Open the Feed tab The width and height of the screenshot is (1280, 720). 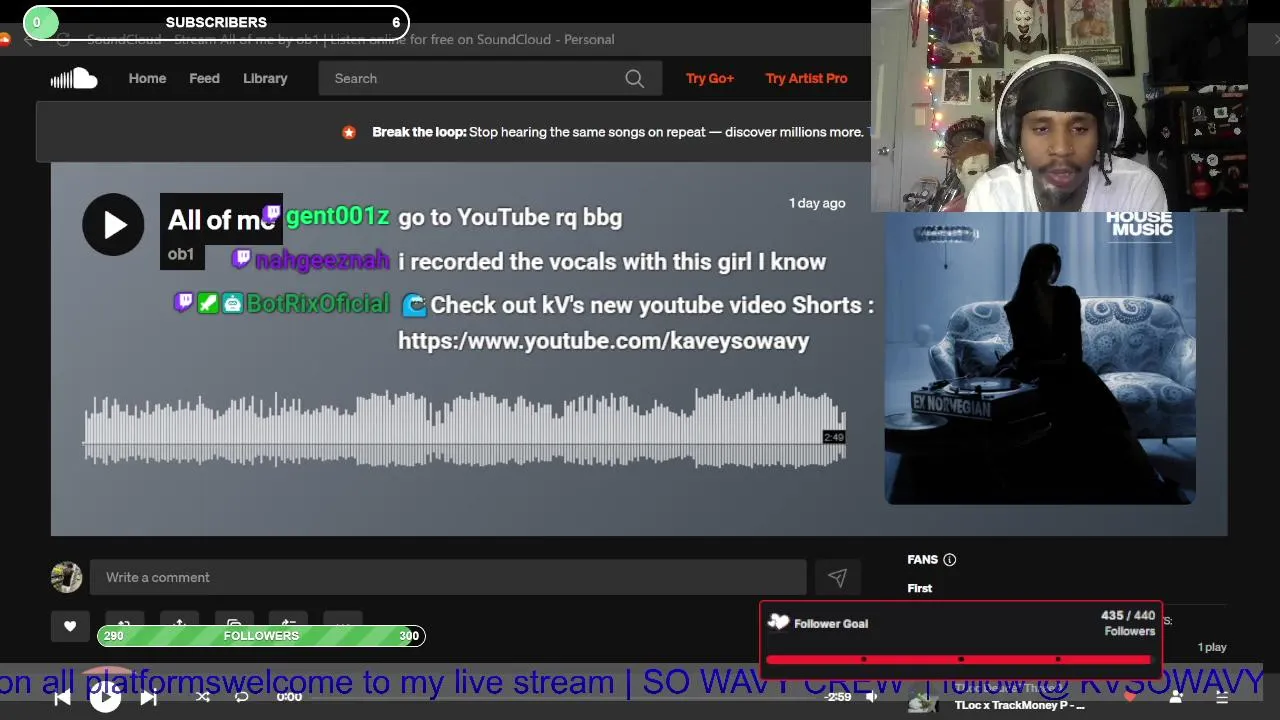point(204,78)
